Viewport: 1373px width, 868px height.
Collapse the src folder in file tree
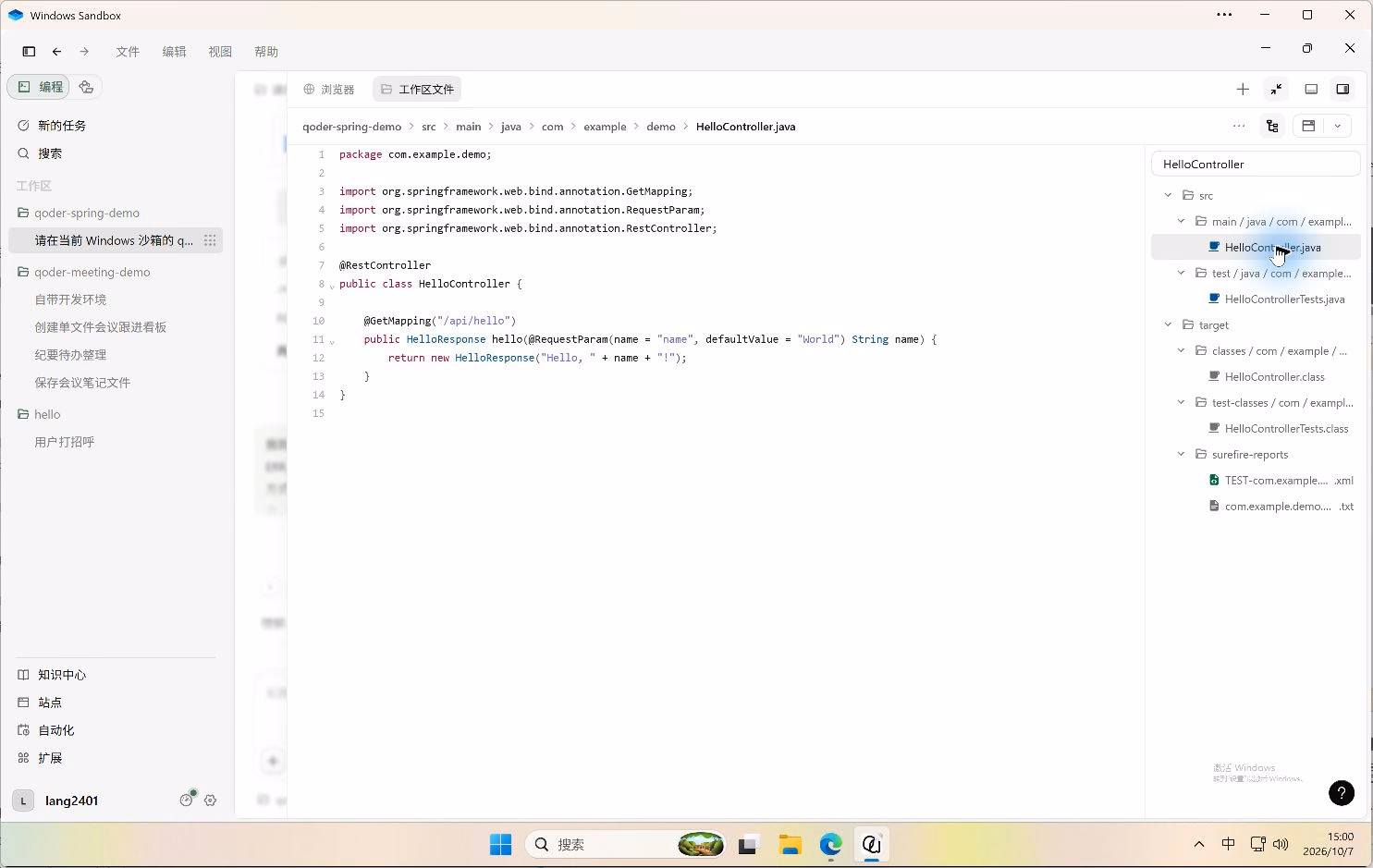click(x=1168, y=196)
